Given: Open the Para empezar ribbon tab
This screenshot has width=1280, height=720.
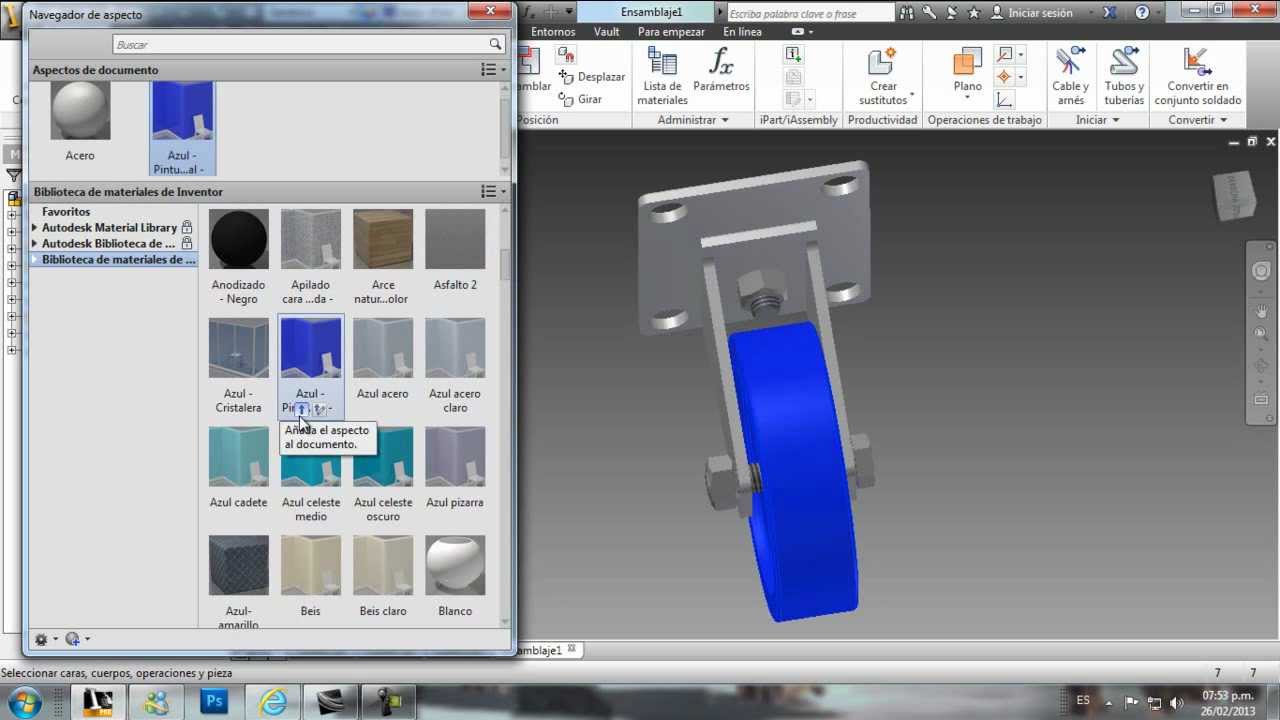Looking at the screenshot, I should coord(671,32).
